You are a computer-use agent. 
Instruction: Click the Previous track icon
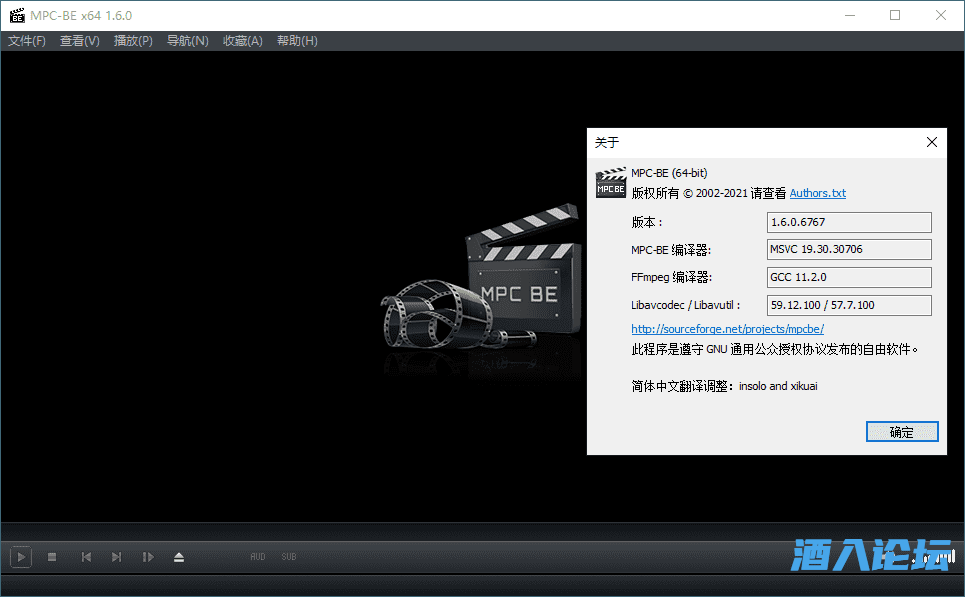[x=86, y=557]
